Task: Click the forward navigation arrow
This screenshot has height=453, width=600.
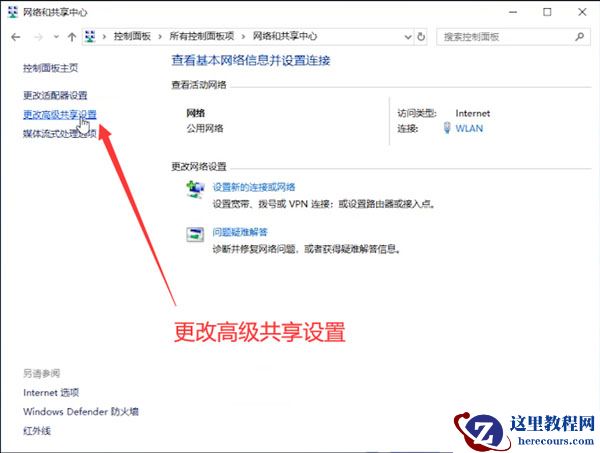Action: (x=38, y=37)
